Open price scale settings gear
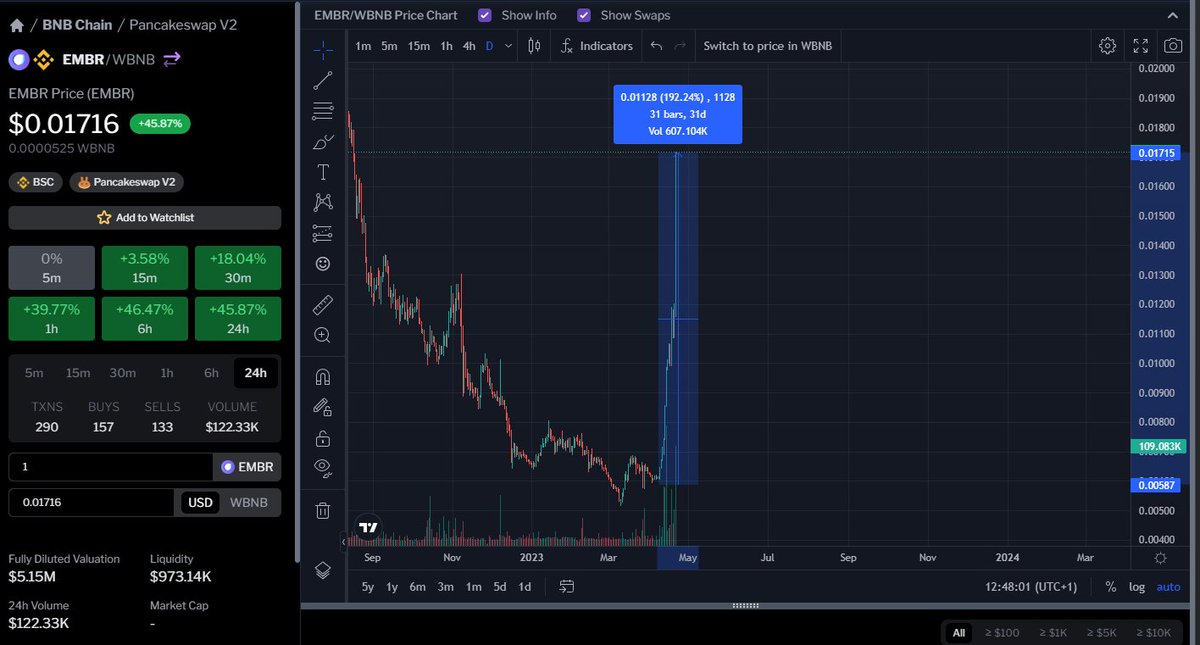 (1160, 558)
